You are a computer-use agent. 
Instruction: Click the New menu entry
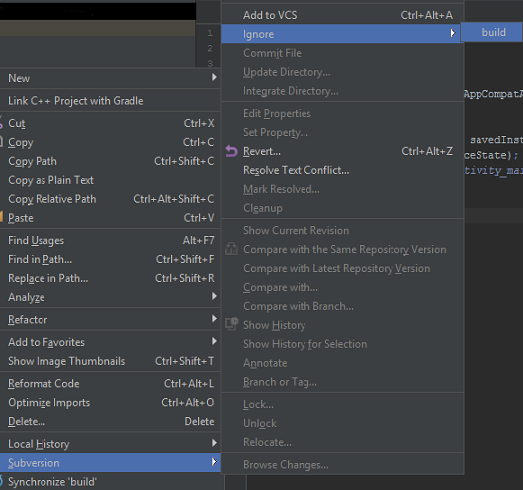(x=110, y=78)
